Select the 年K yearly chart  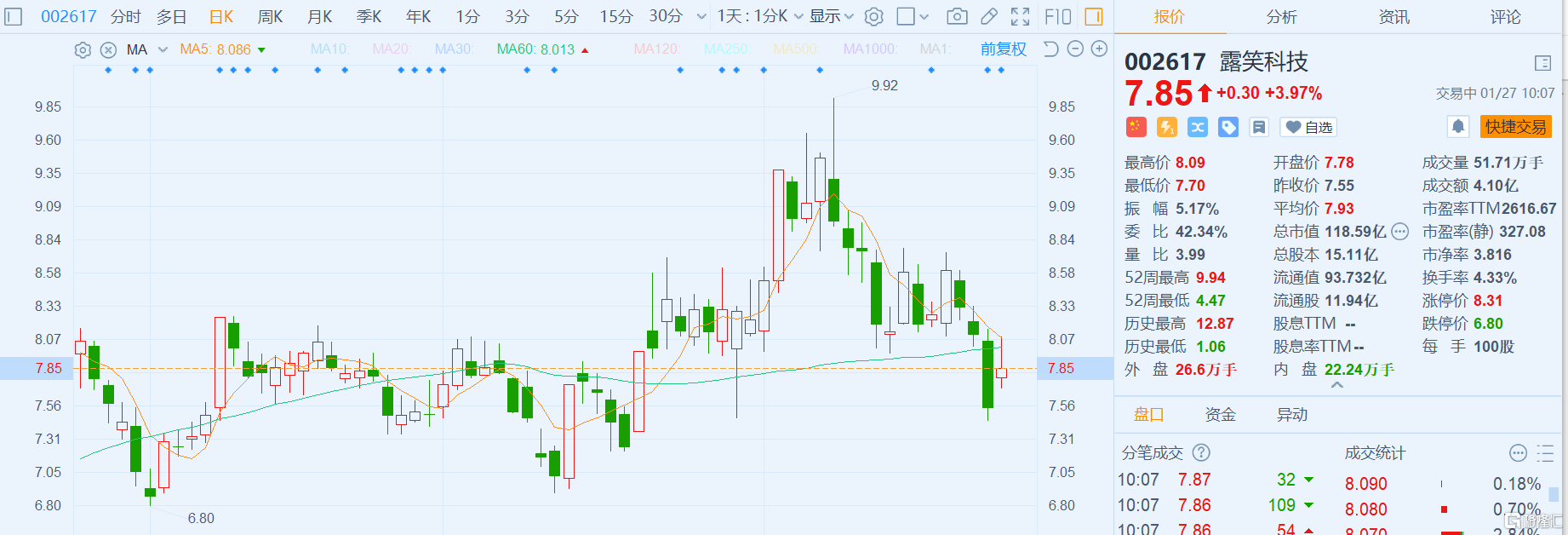point(418,16)
